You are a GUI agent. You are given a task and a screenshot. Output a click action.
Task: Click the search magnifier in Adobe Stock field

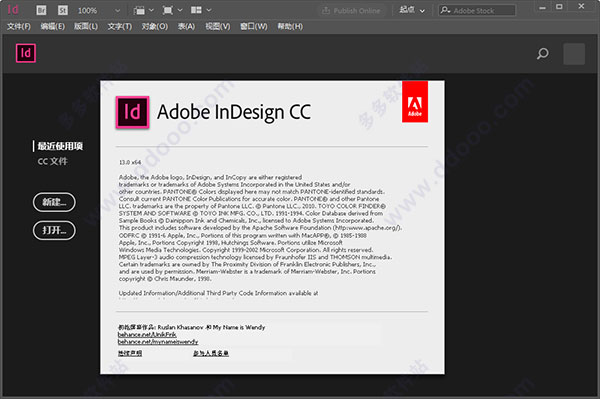[x=445, y=10]
